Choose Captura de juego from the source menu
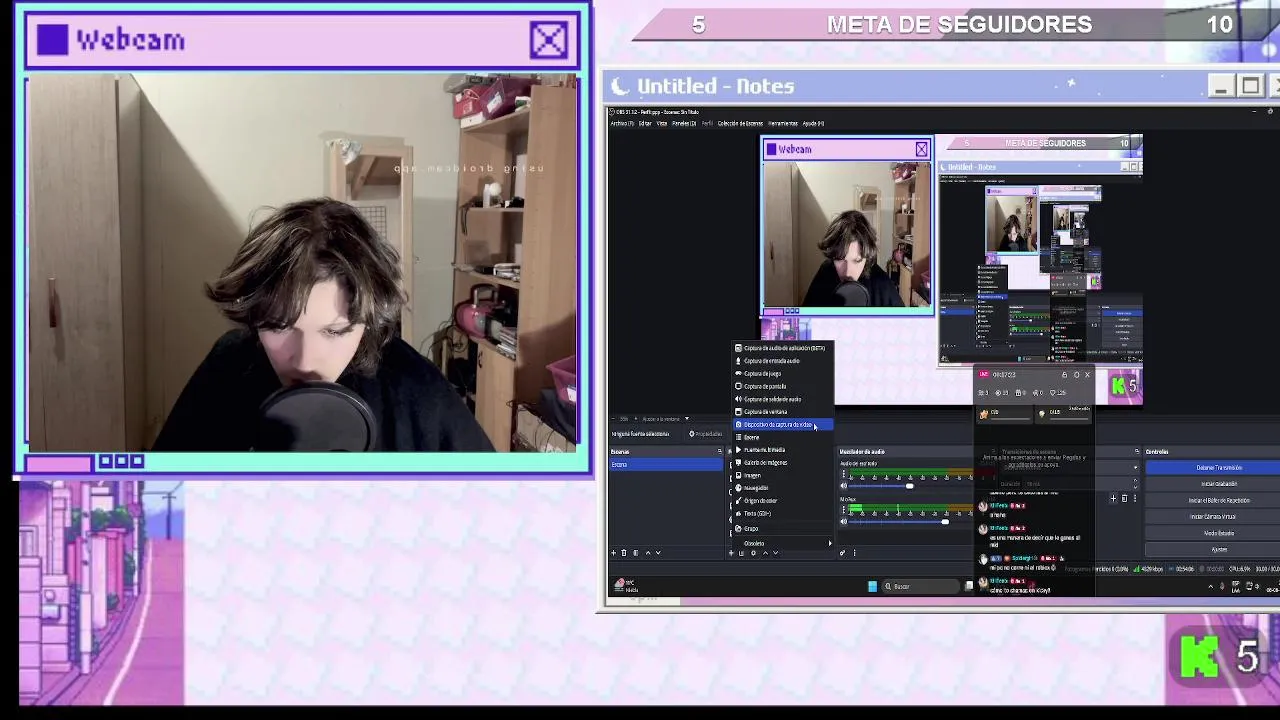This screenshot has width=1280, height=720. pyautogui.click(x=782, y=373)
